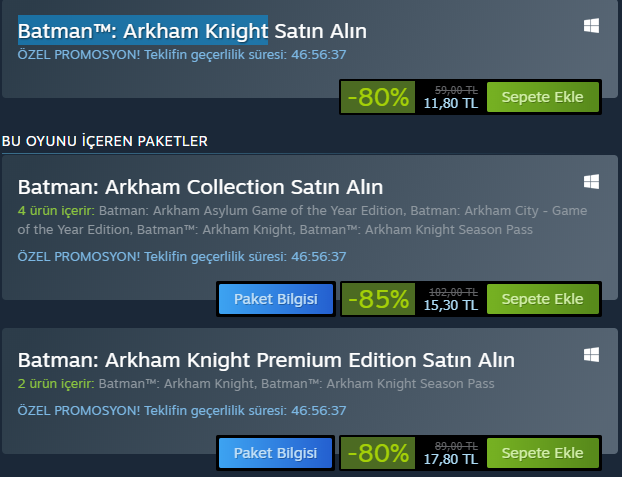622x477 pixels.
Task: Click the 17,80 TL discounted price
Action: point(453,459)
